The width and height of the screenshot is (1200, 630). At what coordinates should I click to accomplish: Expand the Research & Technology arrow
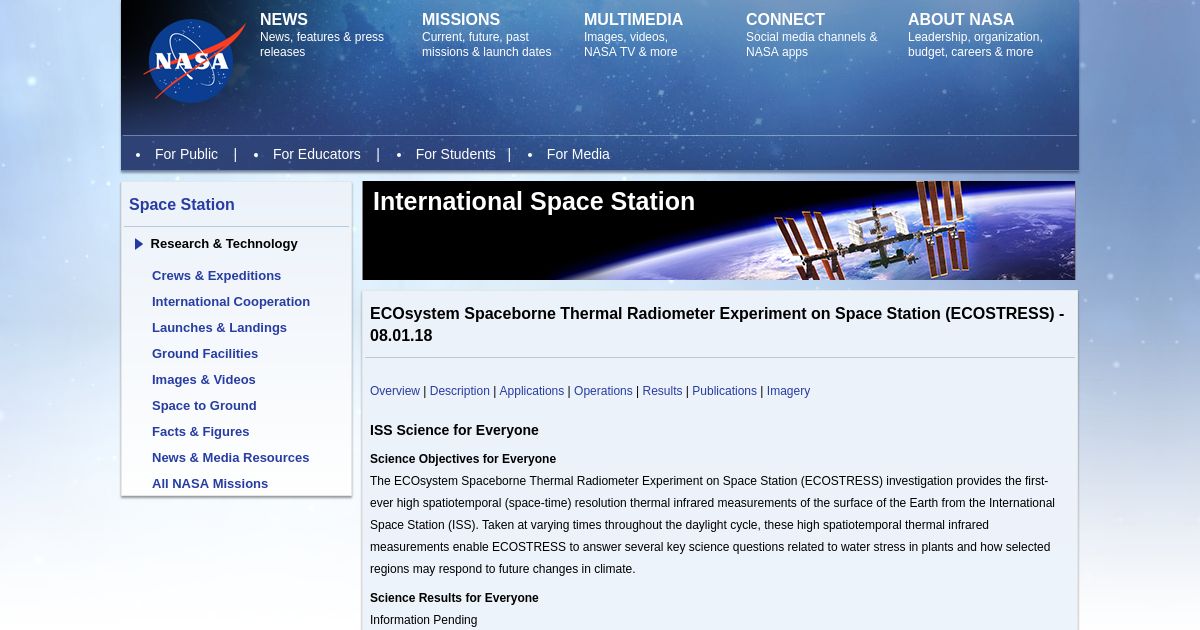point(139,244)
